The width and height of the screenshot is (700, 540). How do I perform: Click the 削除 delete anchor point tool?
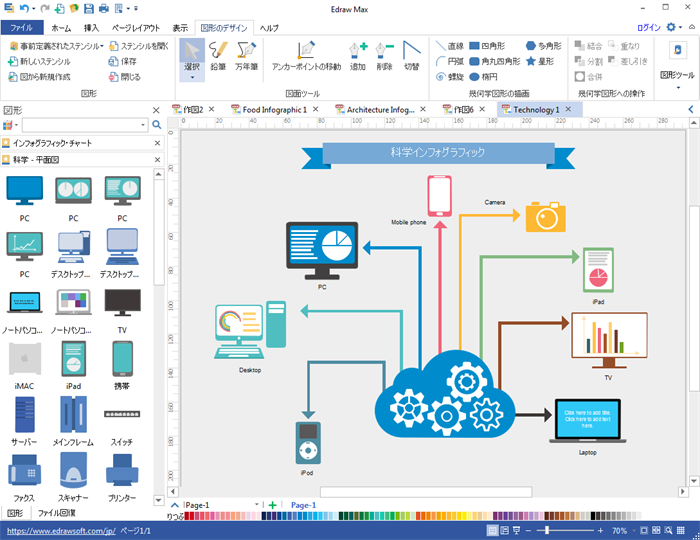click(x=385, y=56)
